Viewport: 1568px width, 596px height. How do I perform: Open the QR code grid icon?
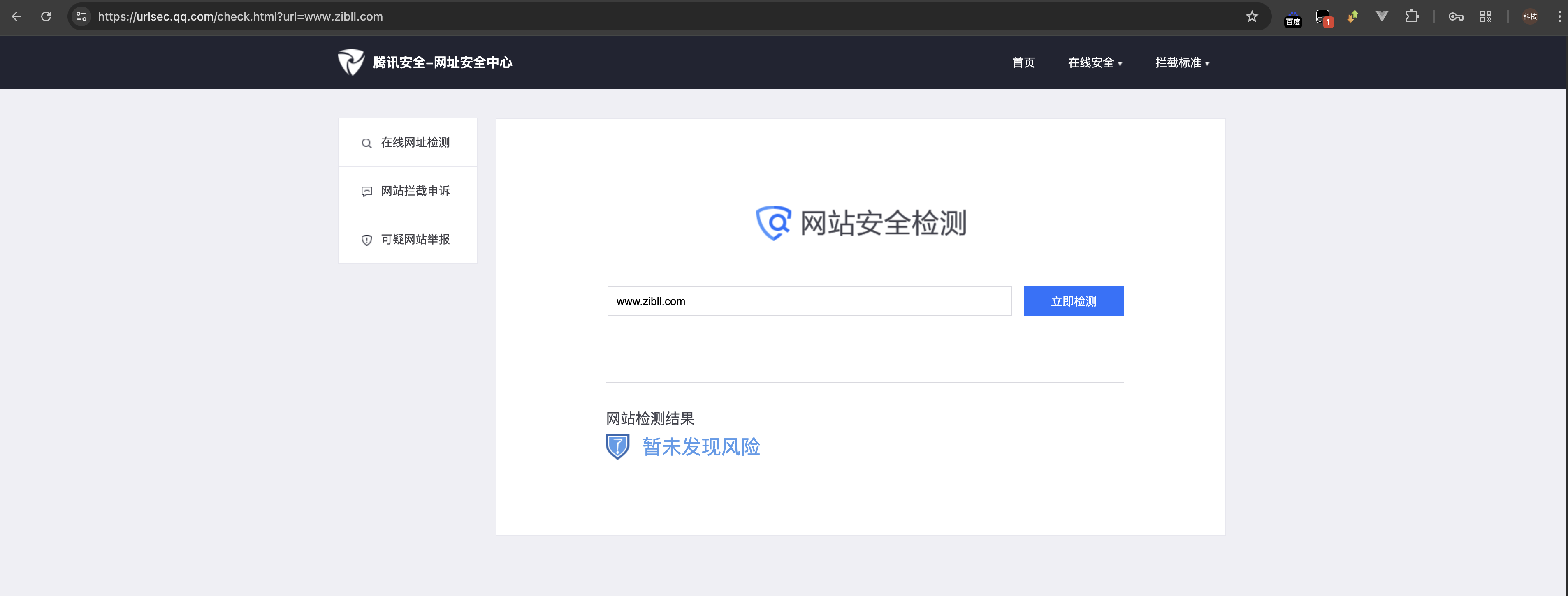pyautogui.click(x=1485, y=16)
